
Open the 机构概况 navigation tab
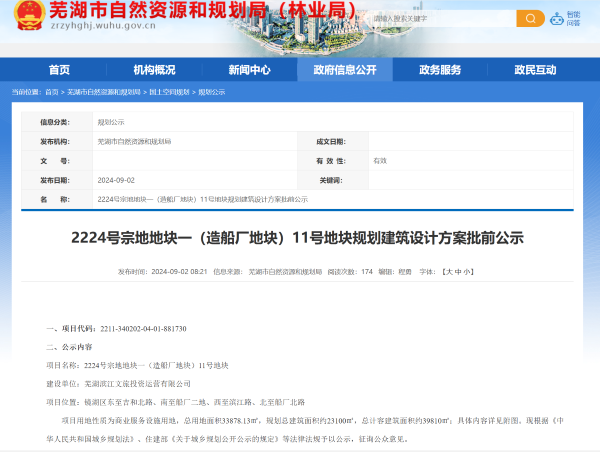[x=154, y=70]
